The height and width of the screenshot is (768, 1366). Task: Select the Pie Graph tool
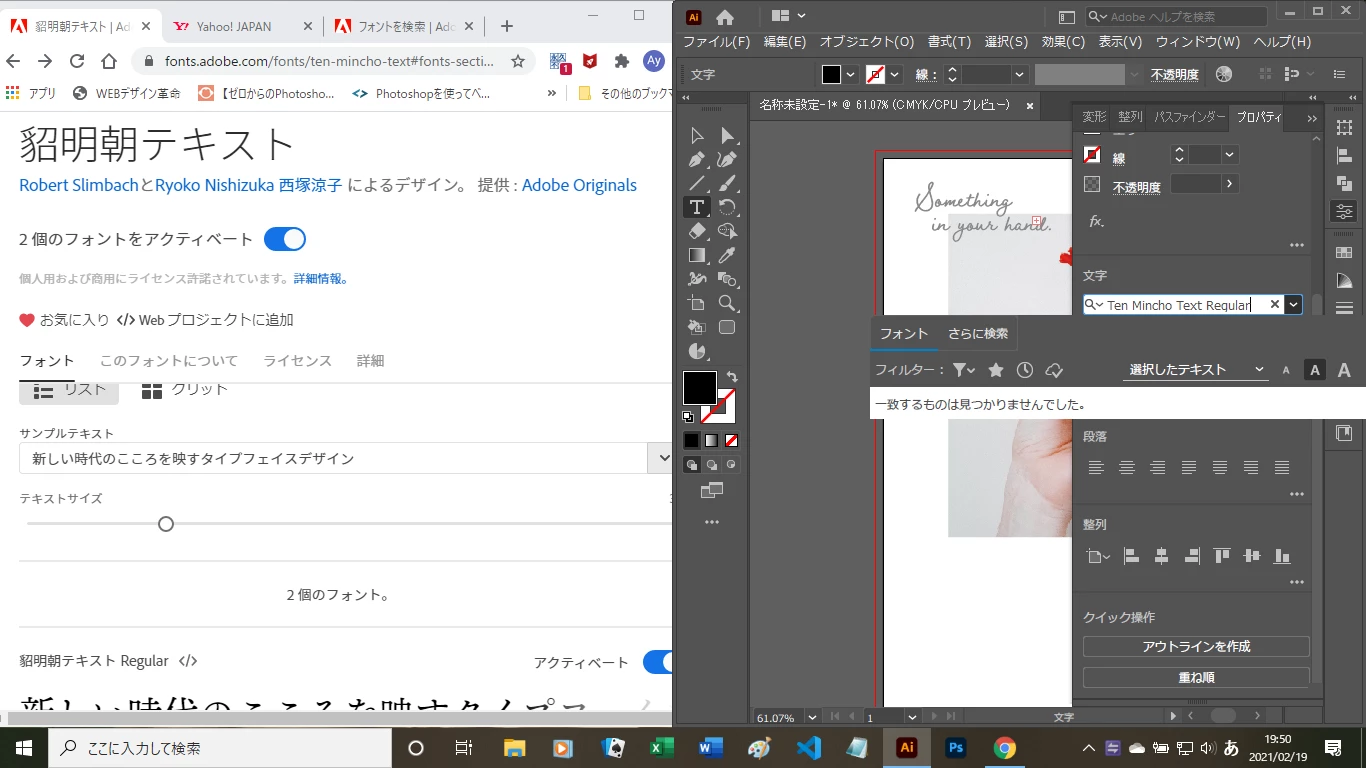tap(697, 351)
